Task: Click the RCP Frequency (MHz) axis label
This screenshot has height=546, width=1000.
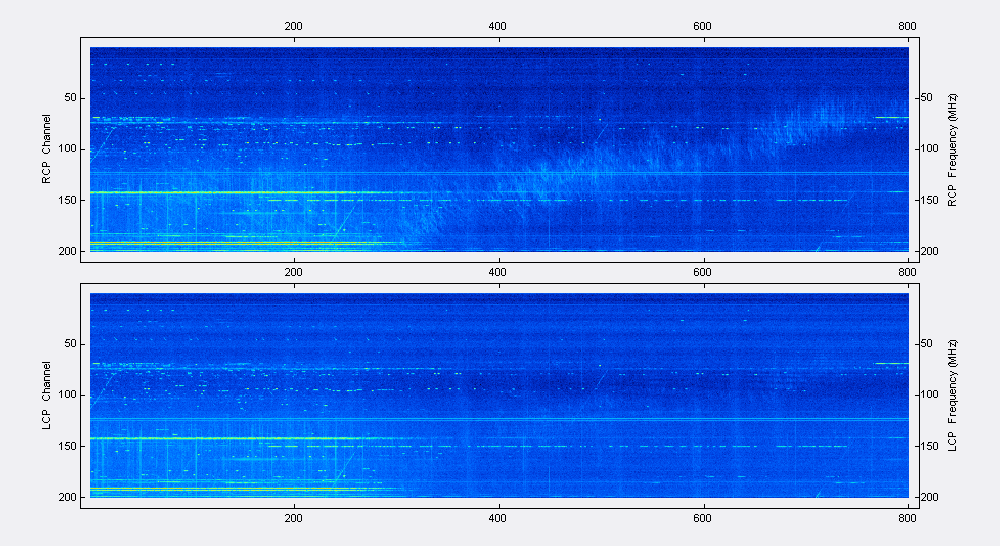Action: [x=952, y=150]
